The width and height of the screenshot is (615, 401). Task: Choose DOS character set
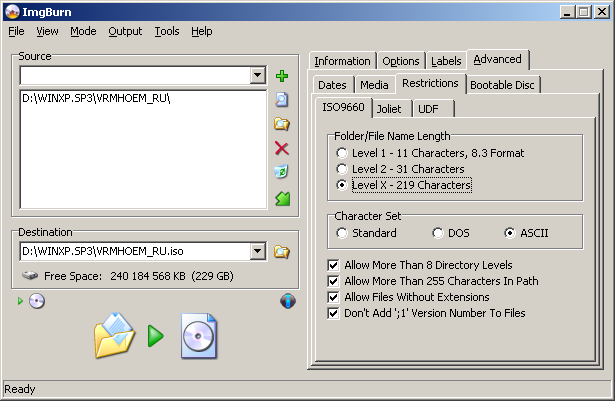pos(438,233)
